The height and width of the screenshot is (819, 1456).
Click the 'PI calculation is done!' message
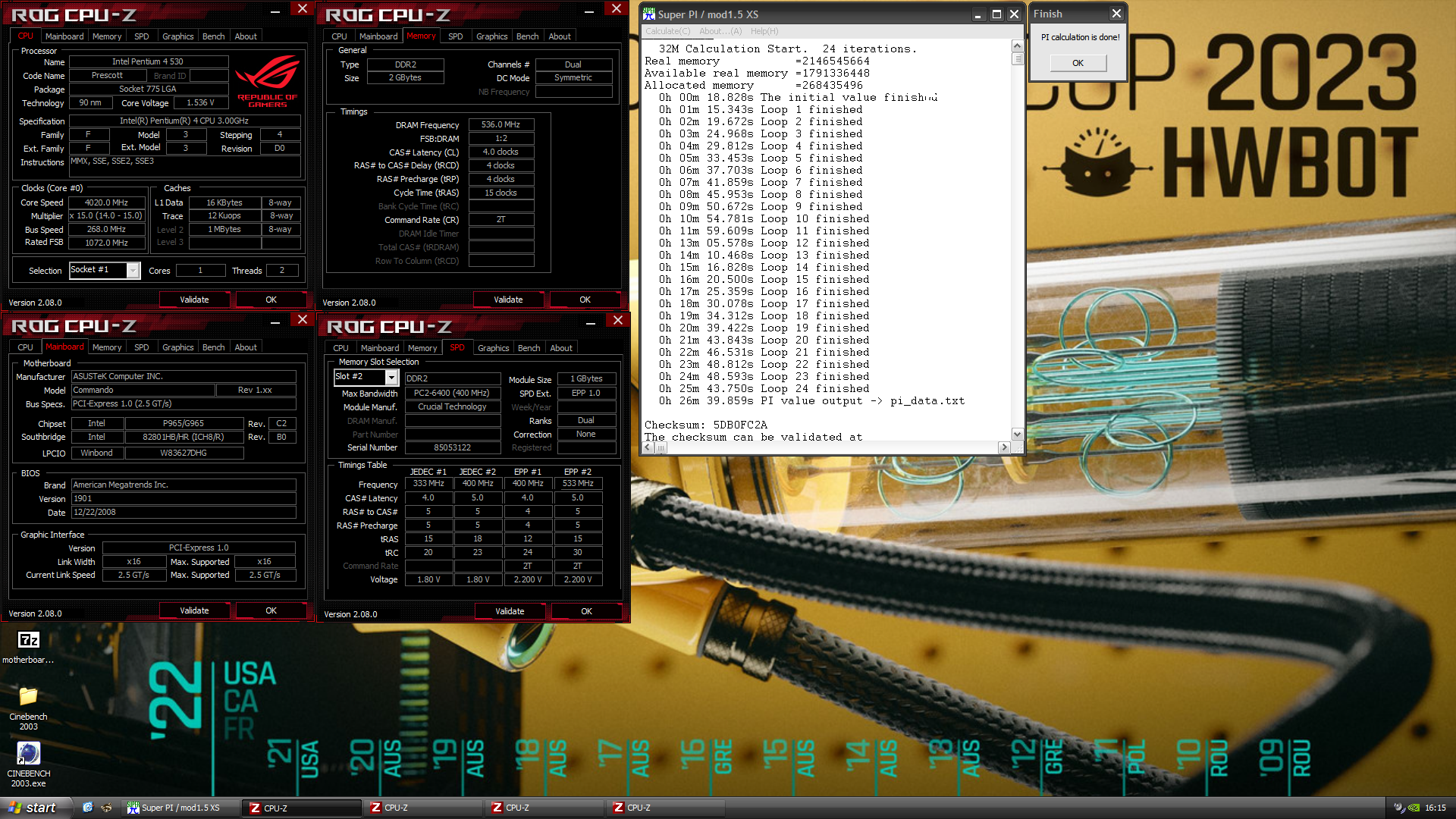1080,37
